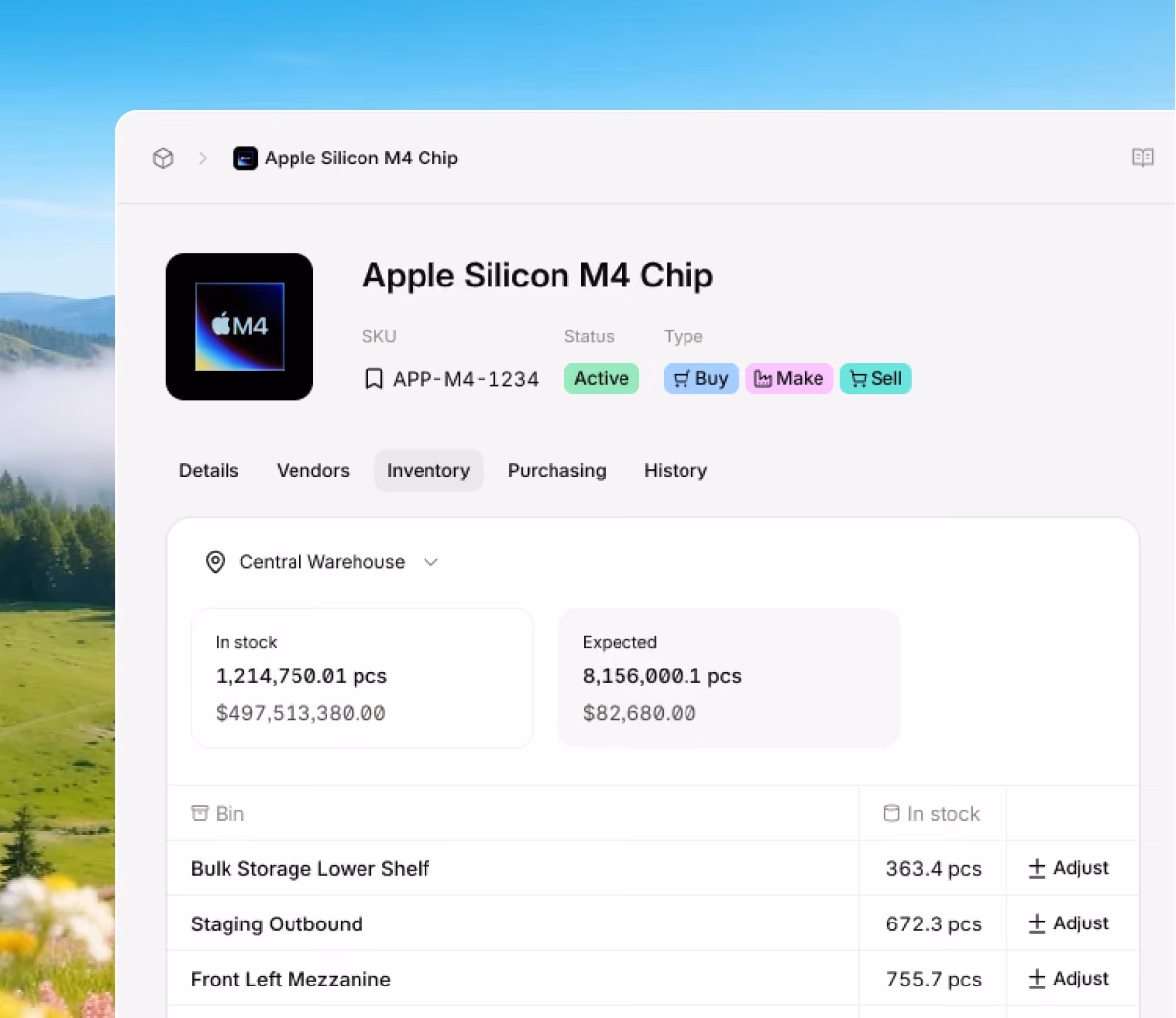
Task: Click the Active status badge
Action: click(x=602, y=379)
